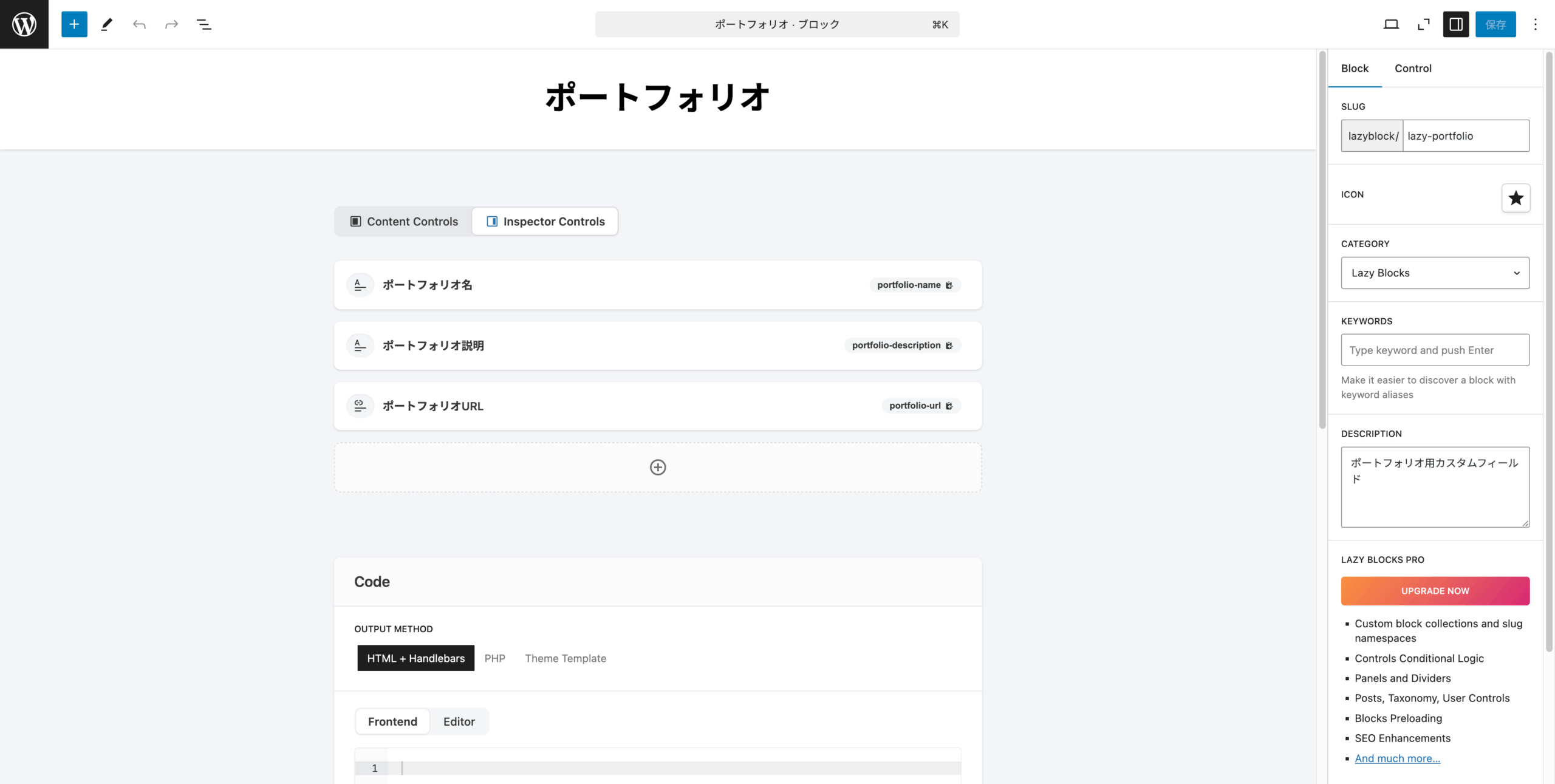Open the And much more link
1555x784 pixels.
(x=1397, y=758)
